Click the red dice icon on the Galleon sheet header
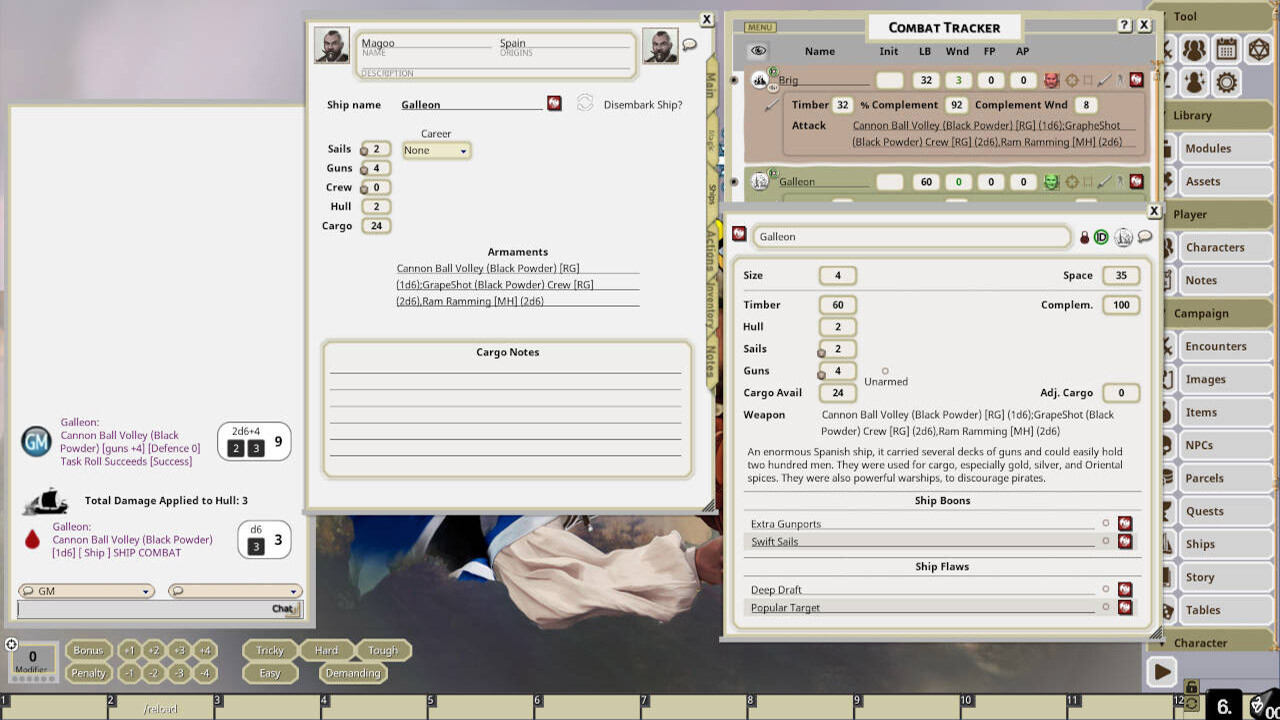This screenshot has width=1280, height=720. [739, 236]
